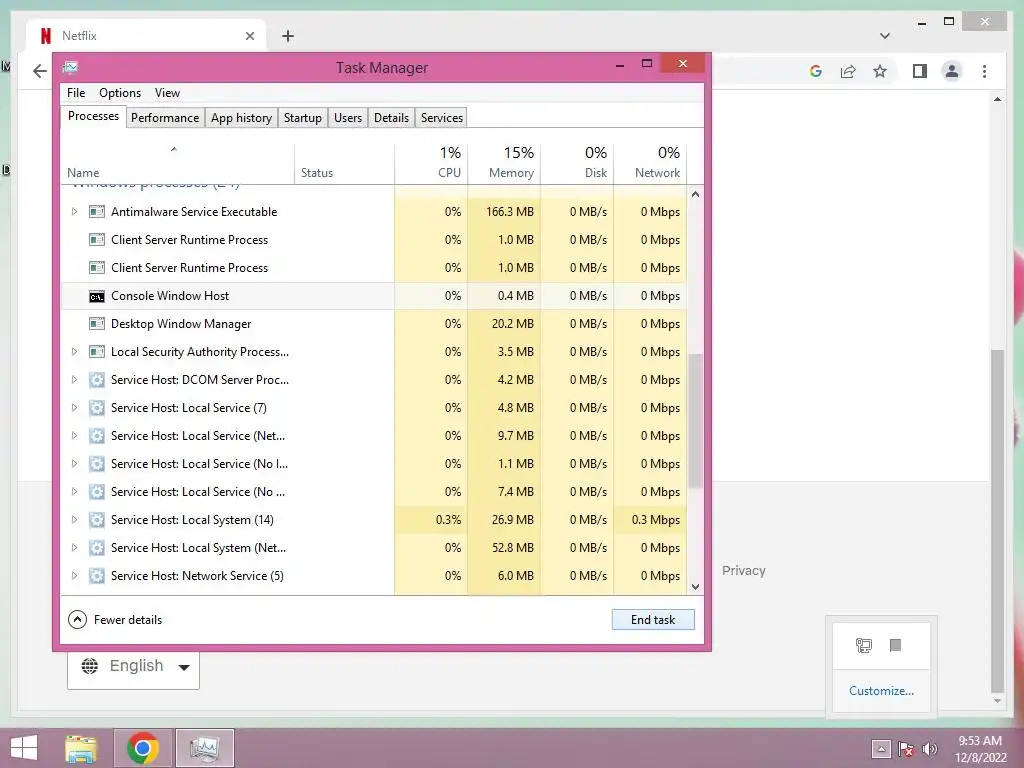Bookmark this page with the star icon

click(x=880, y=71)
